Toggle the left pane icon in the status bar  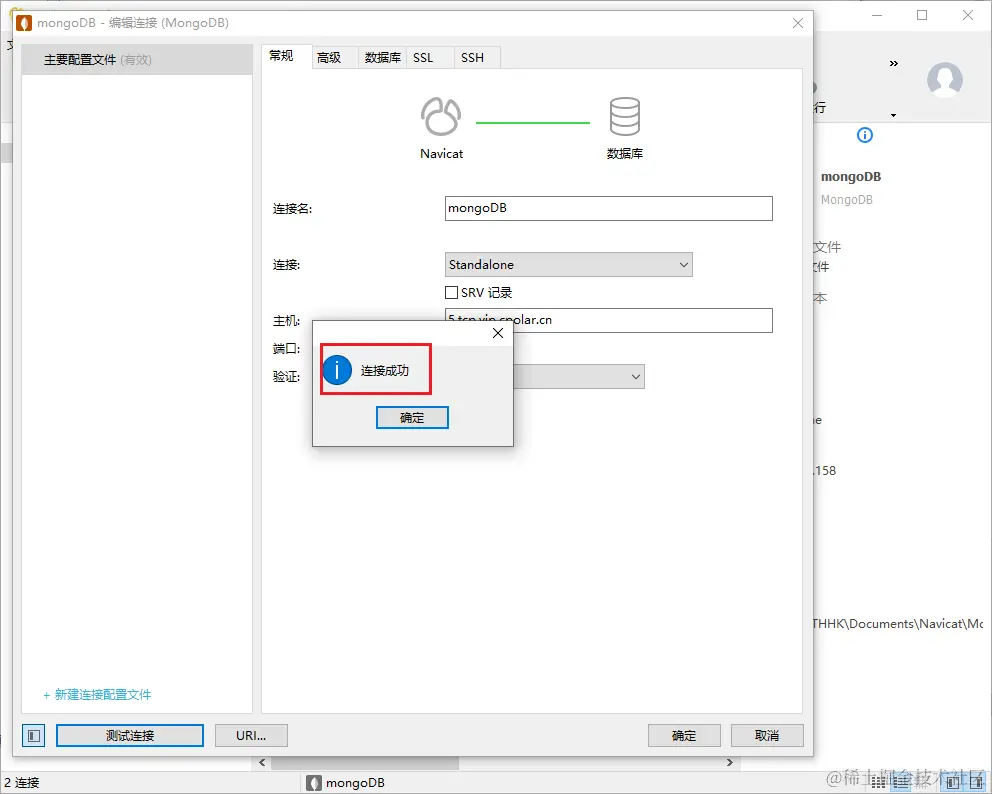953,783
